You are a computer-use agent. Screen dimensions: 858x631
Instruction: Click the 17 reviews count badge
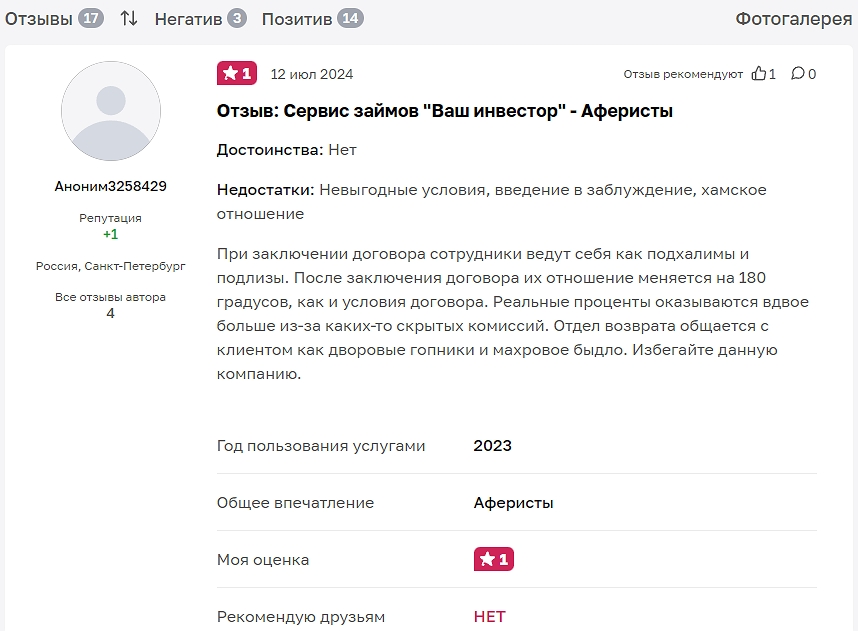click(x=91, y=18)
